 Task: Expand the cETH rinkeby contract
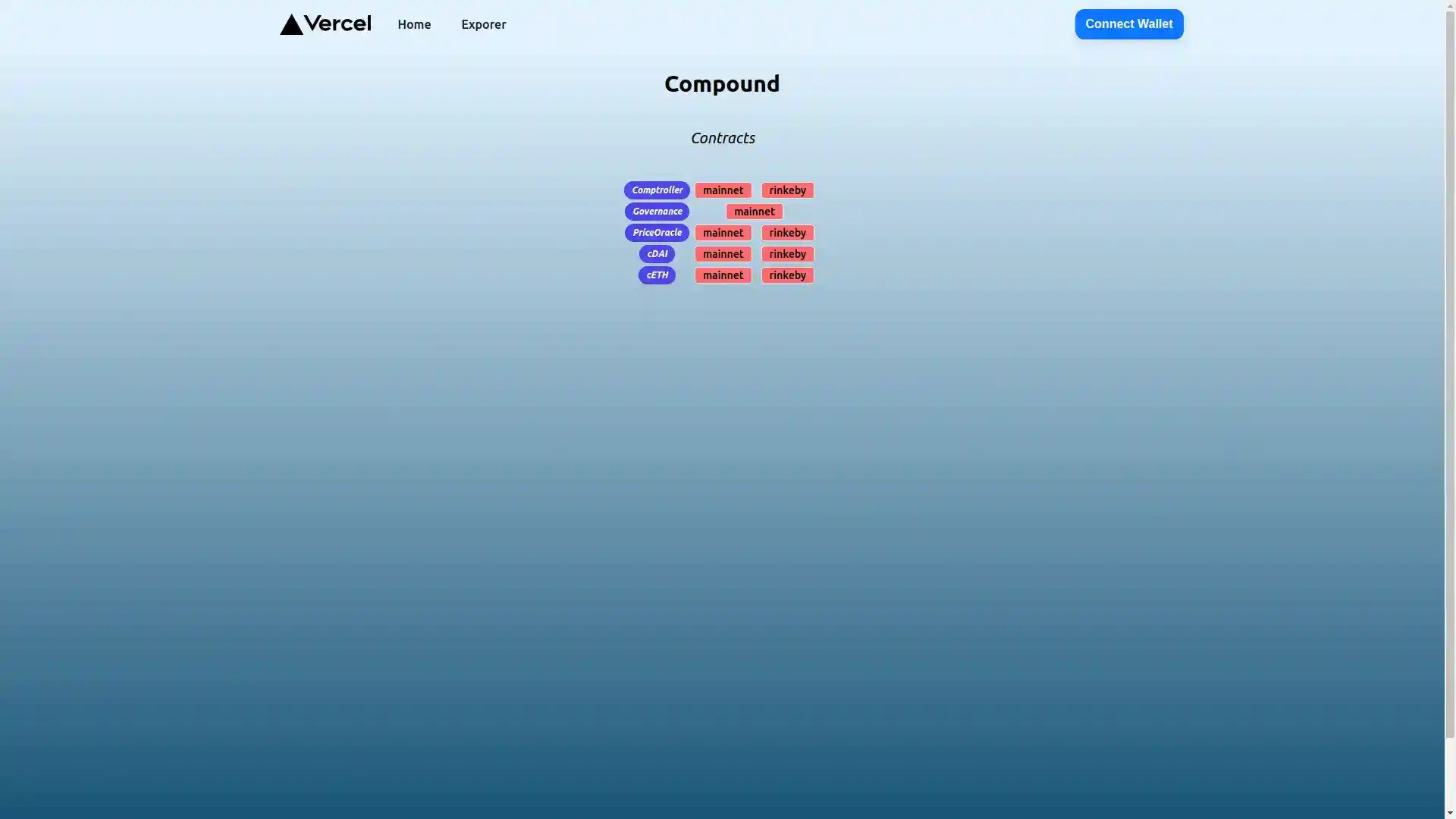point(788,275)
